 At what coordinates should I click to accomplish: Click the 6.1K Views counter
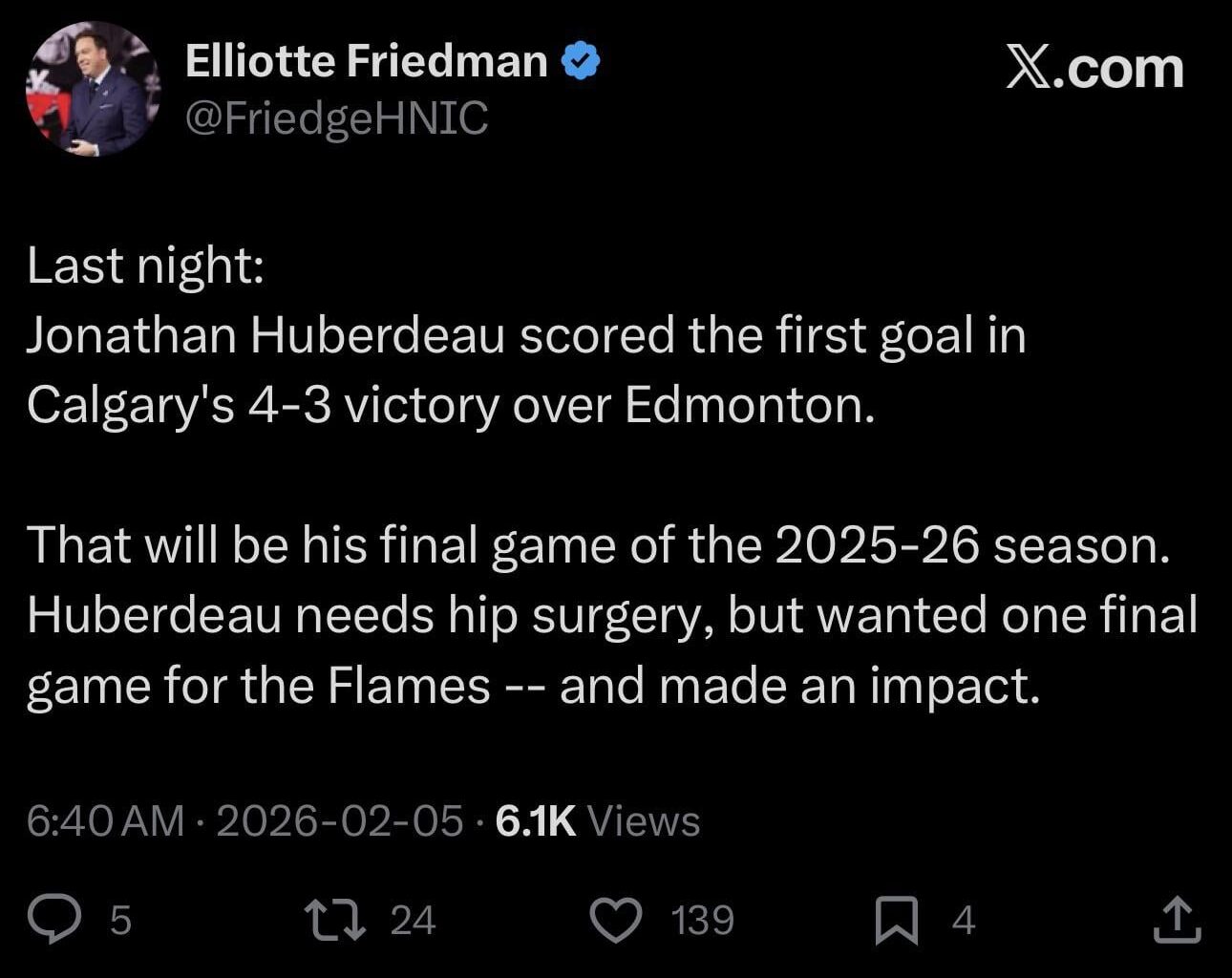(597, 819)
